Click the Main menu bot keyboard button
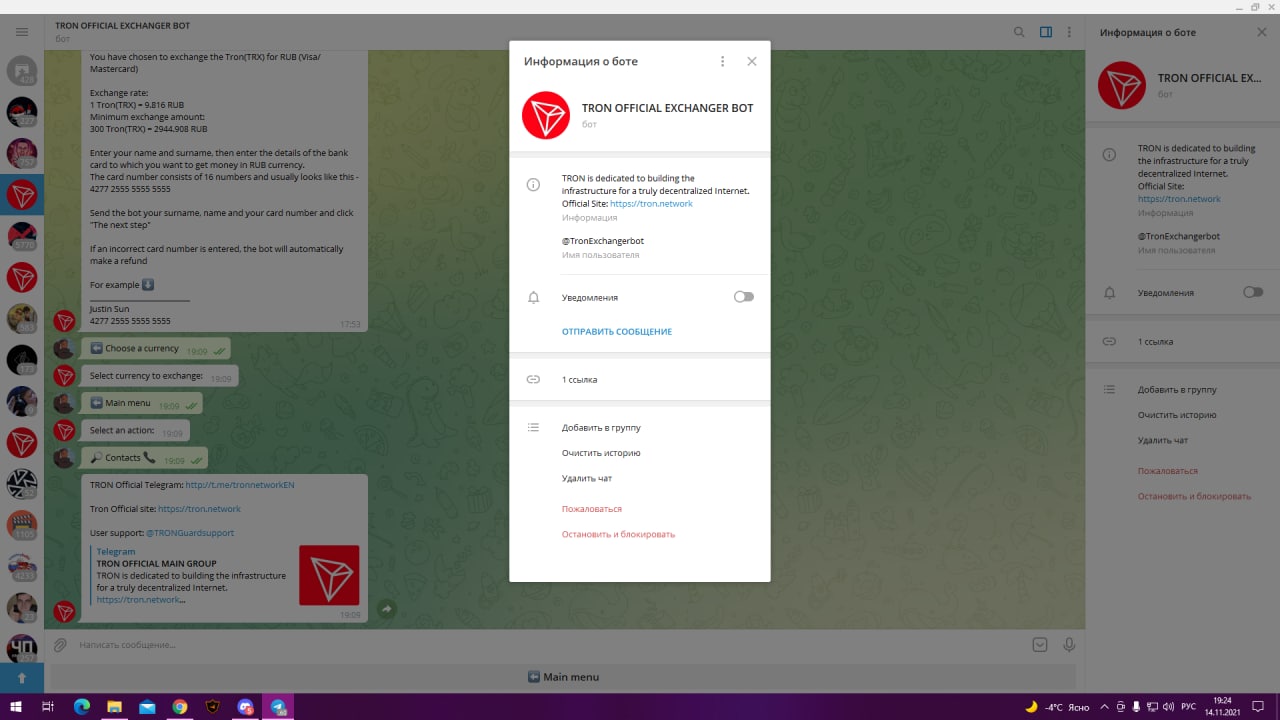The height and width of the screenshot is (720, 1280). click(x=564, y=677)
